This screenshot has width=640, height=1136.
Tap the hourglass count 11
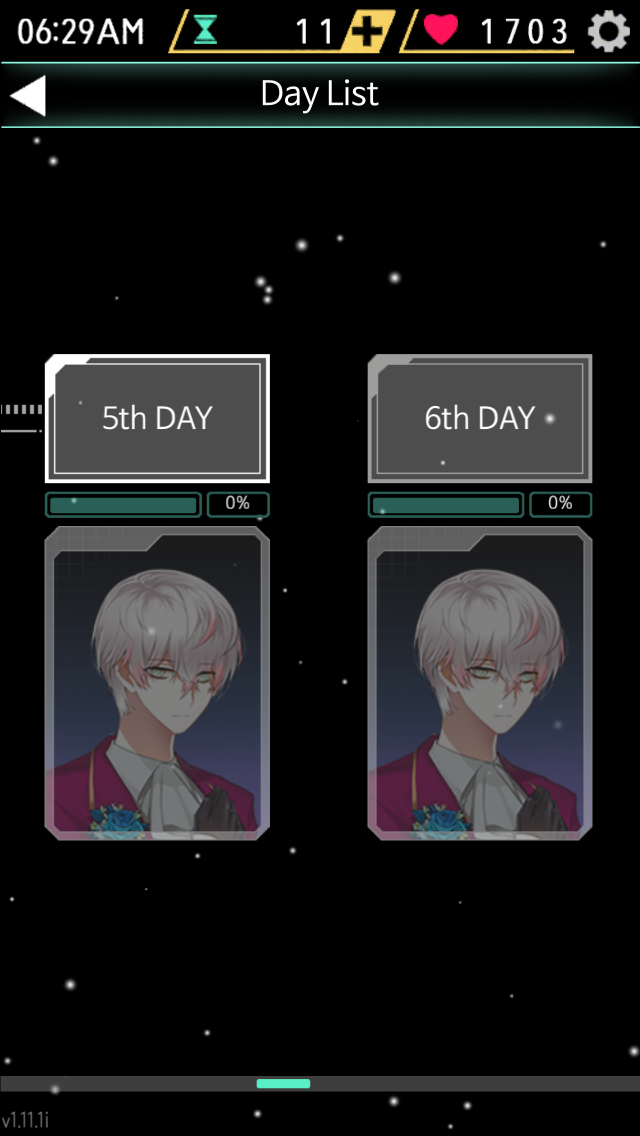click(316, 32)
